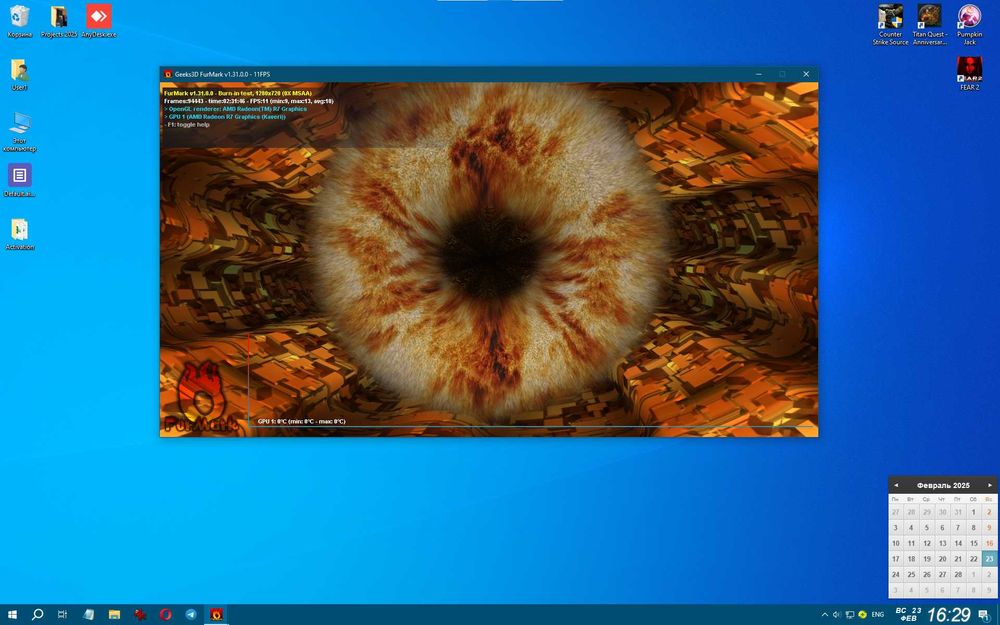Screen dimensions: 1000x625
Task: Select date 18 in the calendar
Action: tap(911, 559)
